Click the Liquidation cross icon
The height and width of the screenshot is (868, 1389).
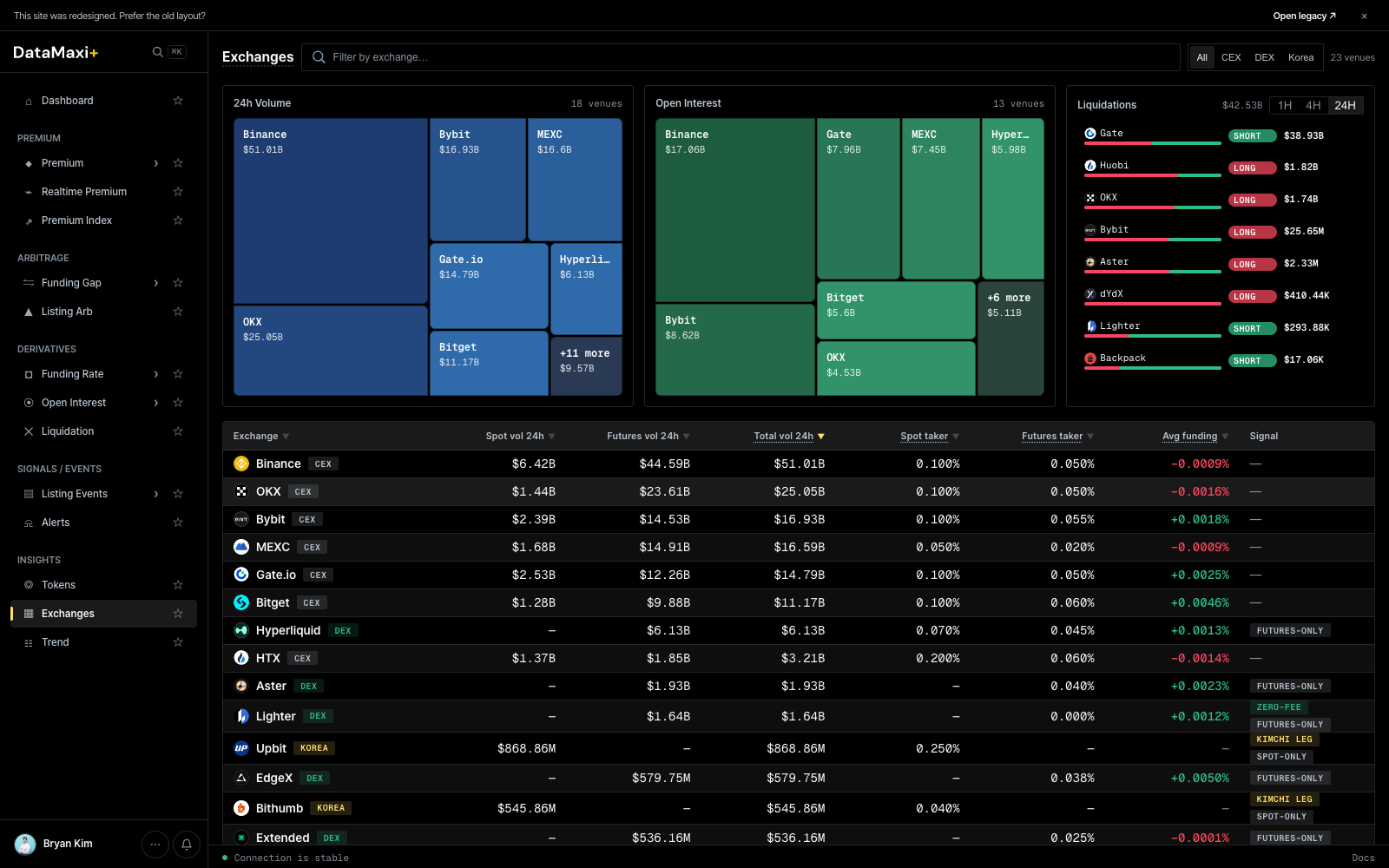(x=29, y=431)
